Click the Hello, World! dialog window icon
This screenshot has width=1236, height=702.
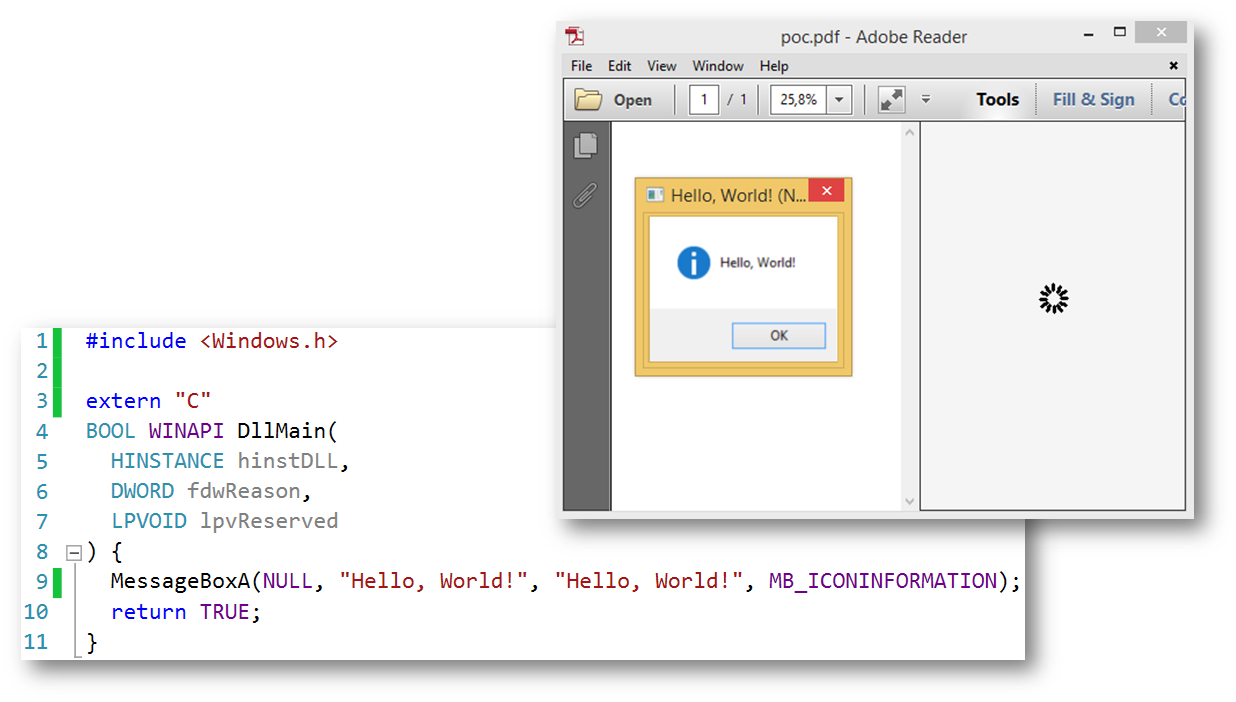[655, 195]
